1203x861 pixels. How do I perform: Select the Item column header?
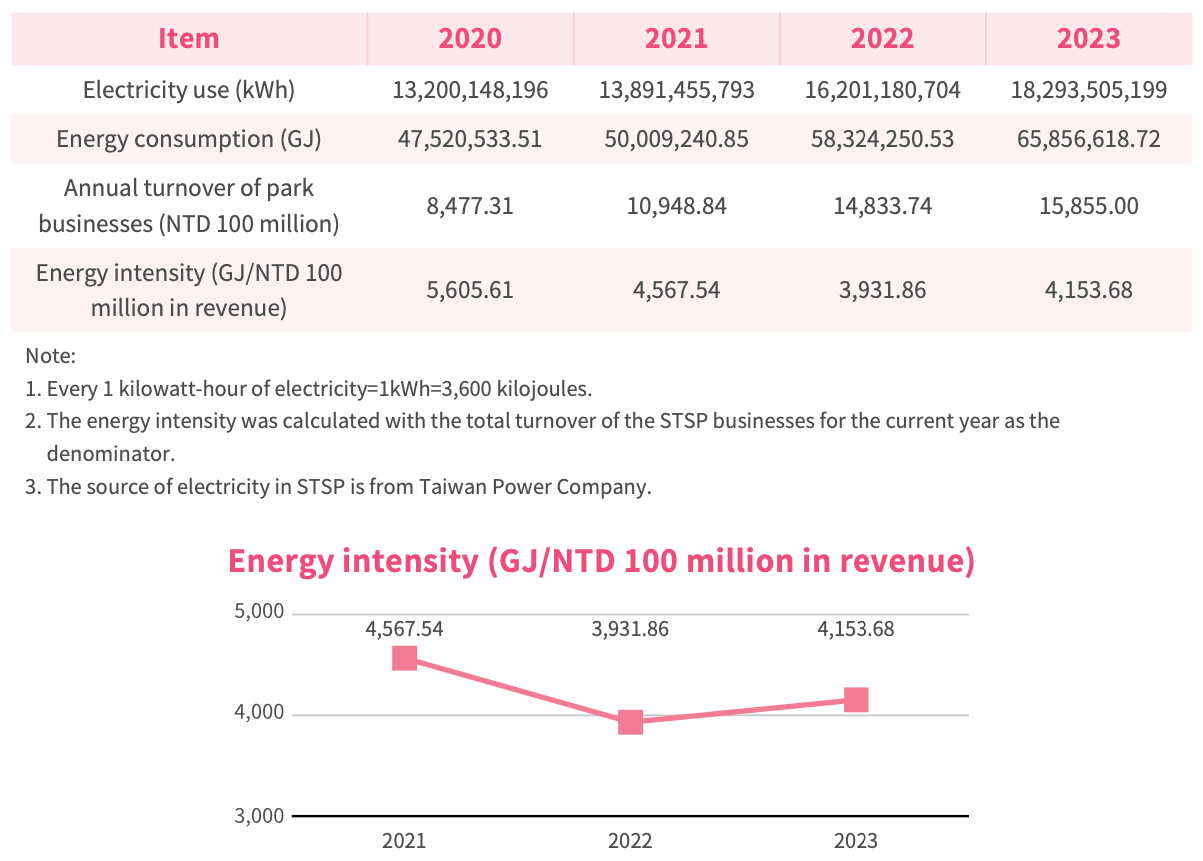point(189,39)
